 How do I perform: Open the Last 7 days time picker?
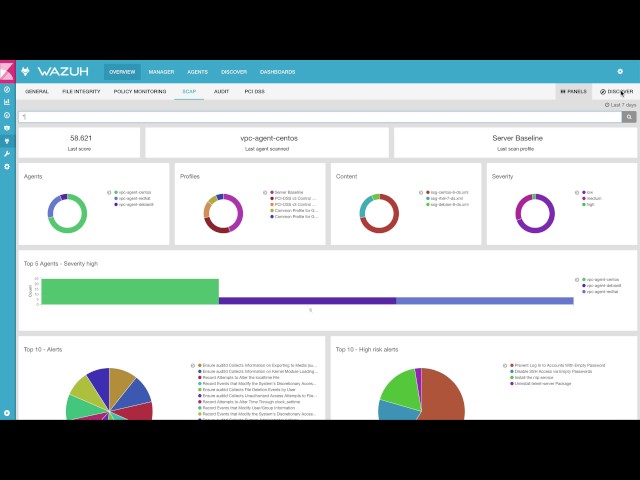620,105
